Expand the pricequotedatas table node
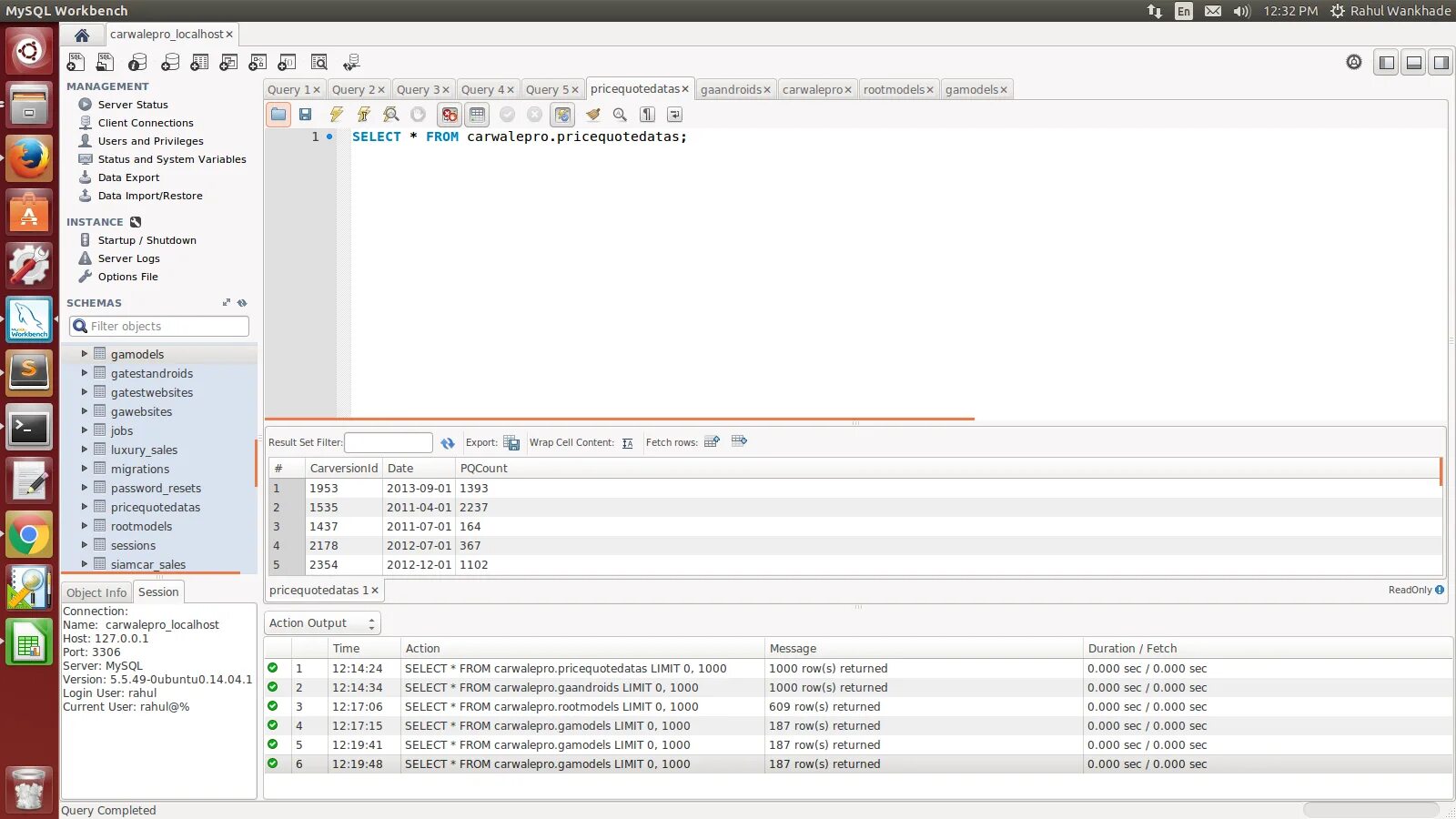 85,507
